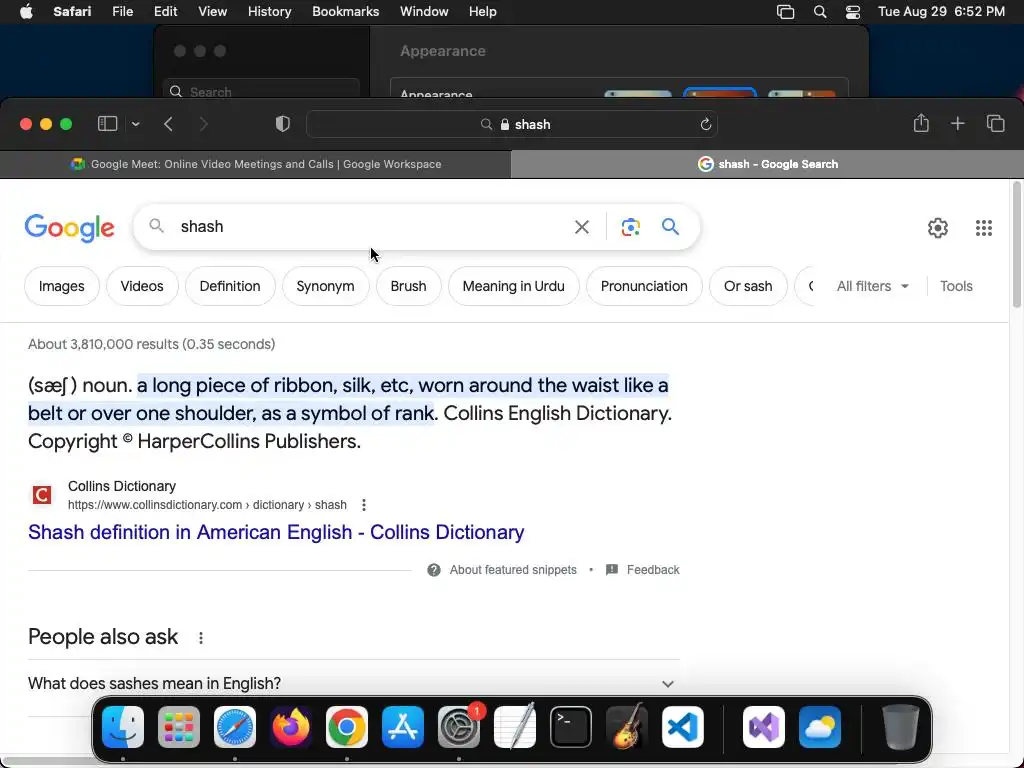Toggle the Safari sidebar
The image size is (1024, 768).
point(107,123)
